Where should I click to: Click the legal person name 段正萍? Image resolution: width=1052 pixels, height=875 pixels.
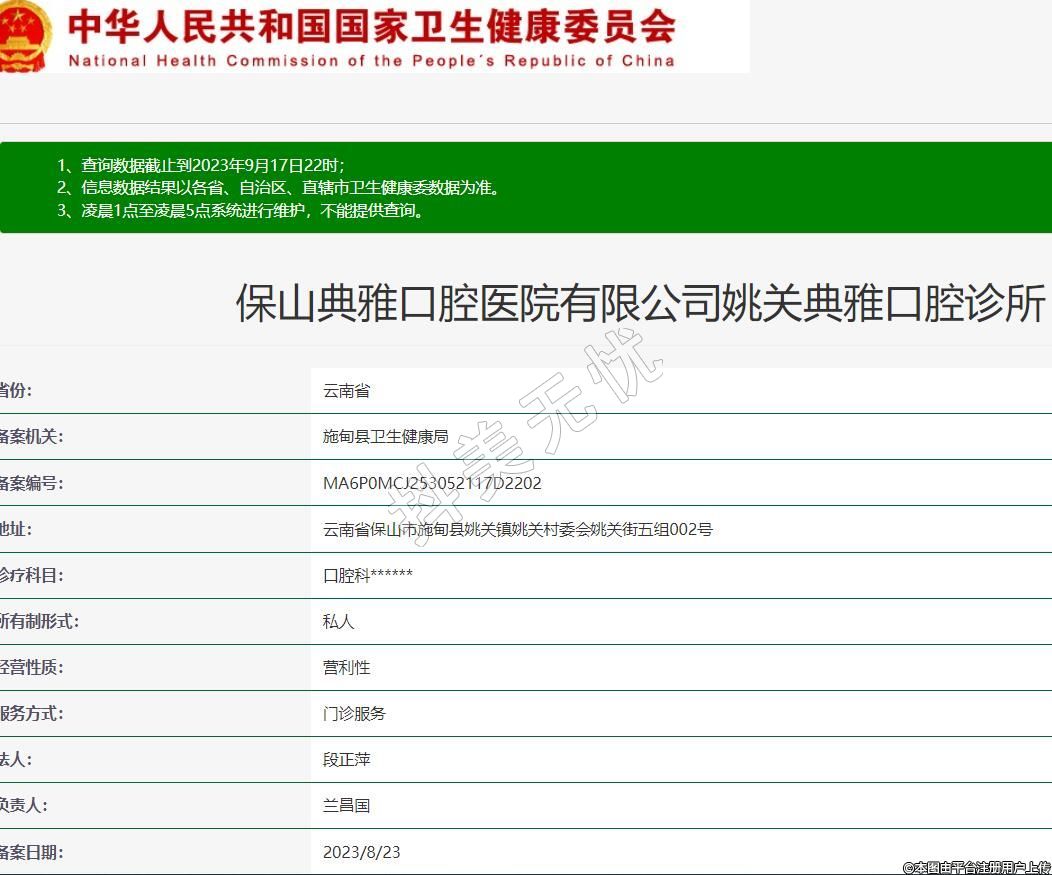pyautogui.click(x=346, y=759)
